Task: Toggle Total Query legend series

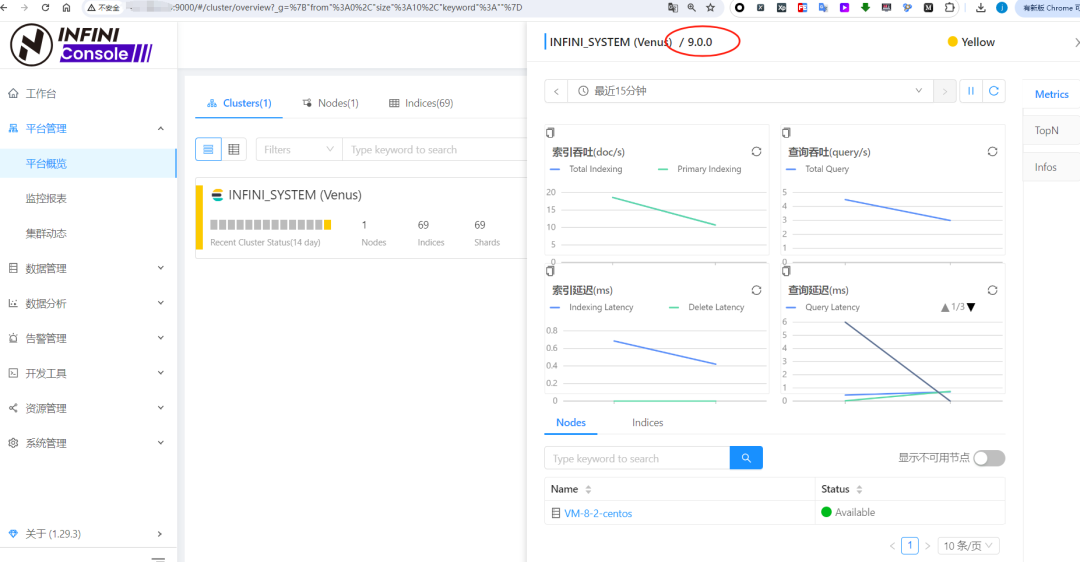Action: click(x=818, y=169)
